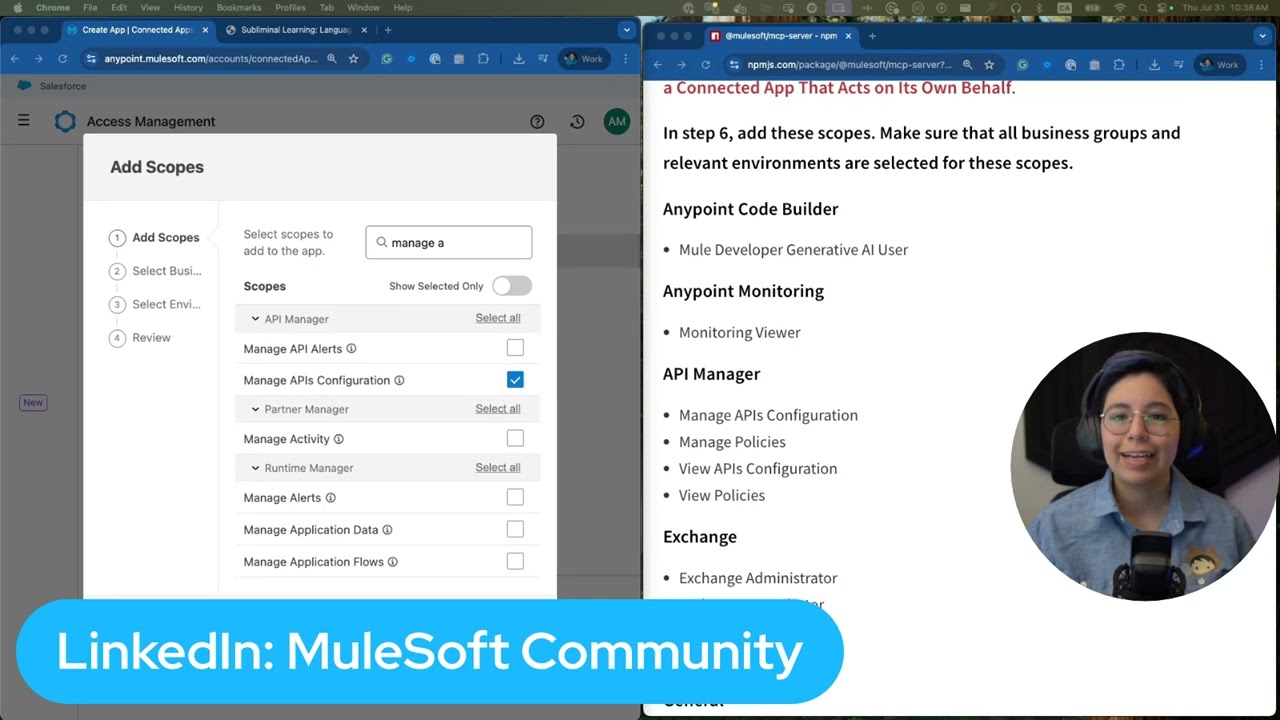Screen dimensions: 1280x720
Task: Check the Manage API Alerts checkbox
Action: [x=515, y=348]
